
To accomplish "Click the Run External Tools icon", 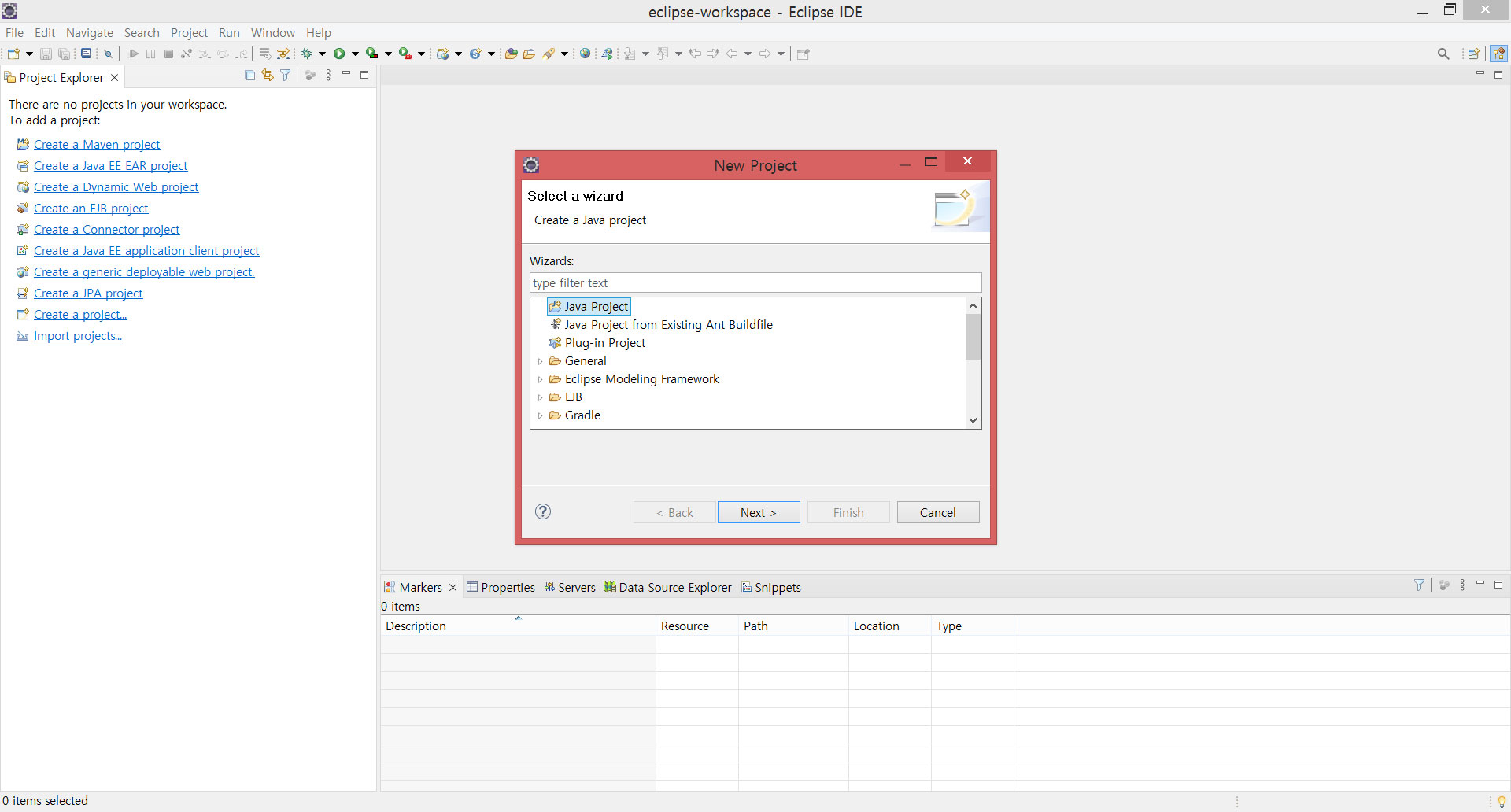I will coord(405,54).
